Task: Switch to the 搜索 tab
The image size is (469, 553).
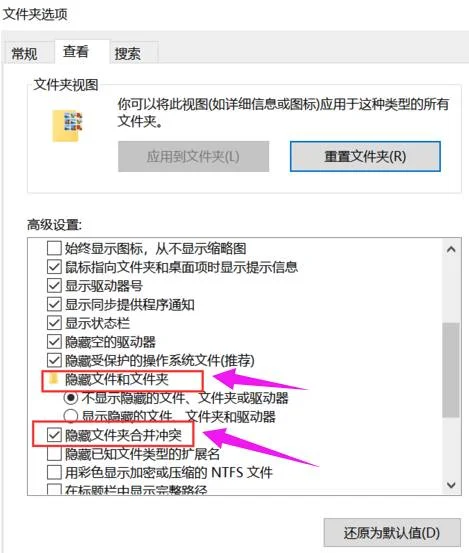Action: [128, 54]
